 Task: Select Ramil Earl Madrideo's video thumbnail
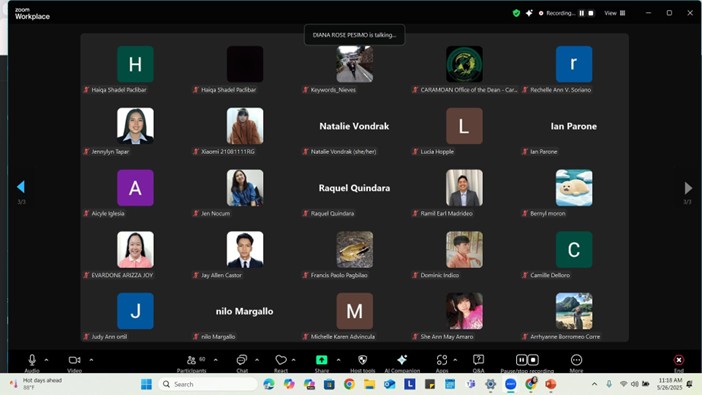click(464, 188)
